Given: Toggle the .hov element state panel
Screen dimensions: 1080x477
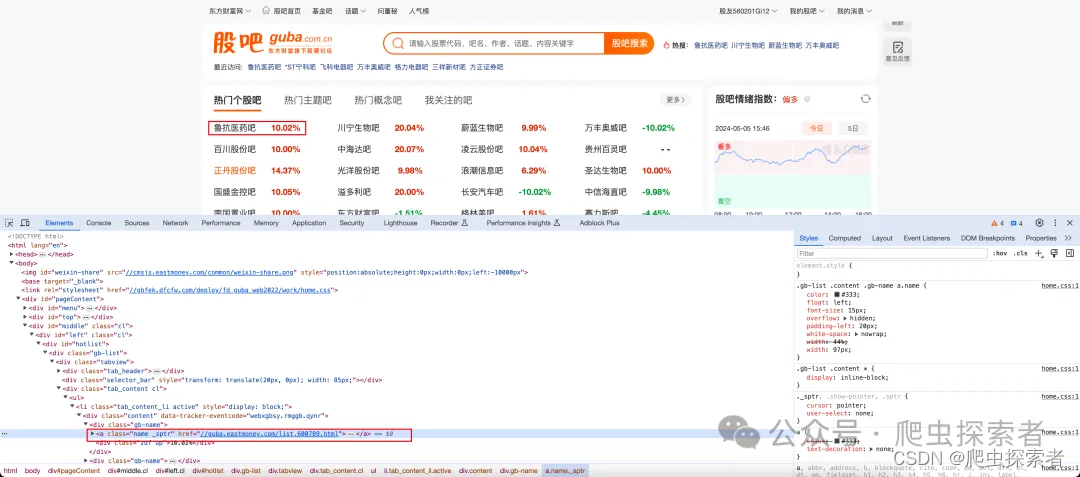Looking at the screenshot, I should pyautogui.click(x=999, y=253).
